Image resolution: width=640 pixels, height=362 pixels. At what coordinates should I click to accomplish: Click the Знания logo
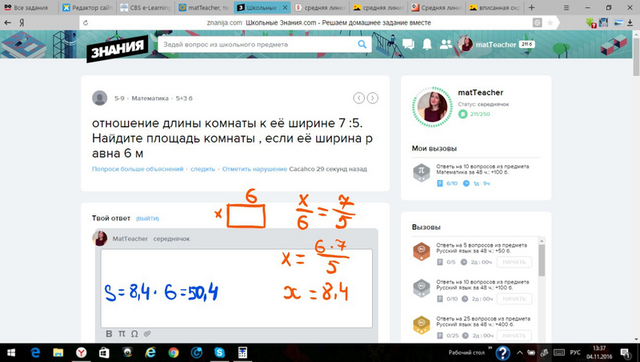tap(117, 49)
